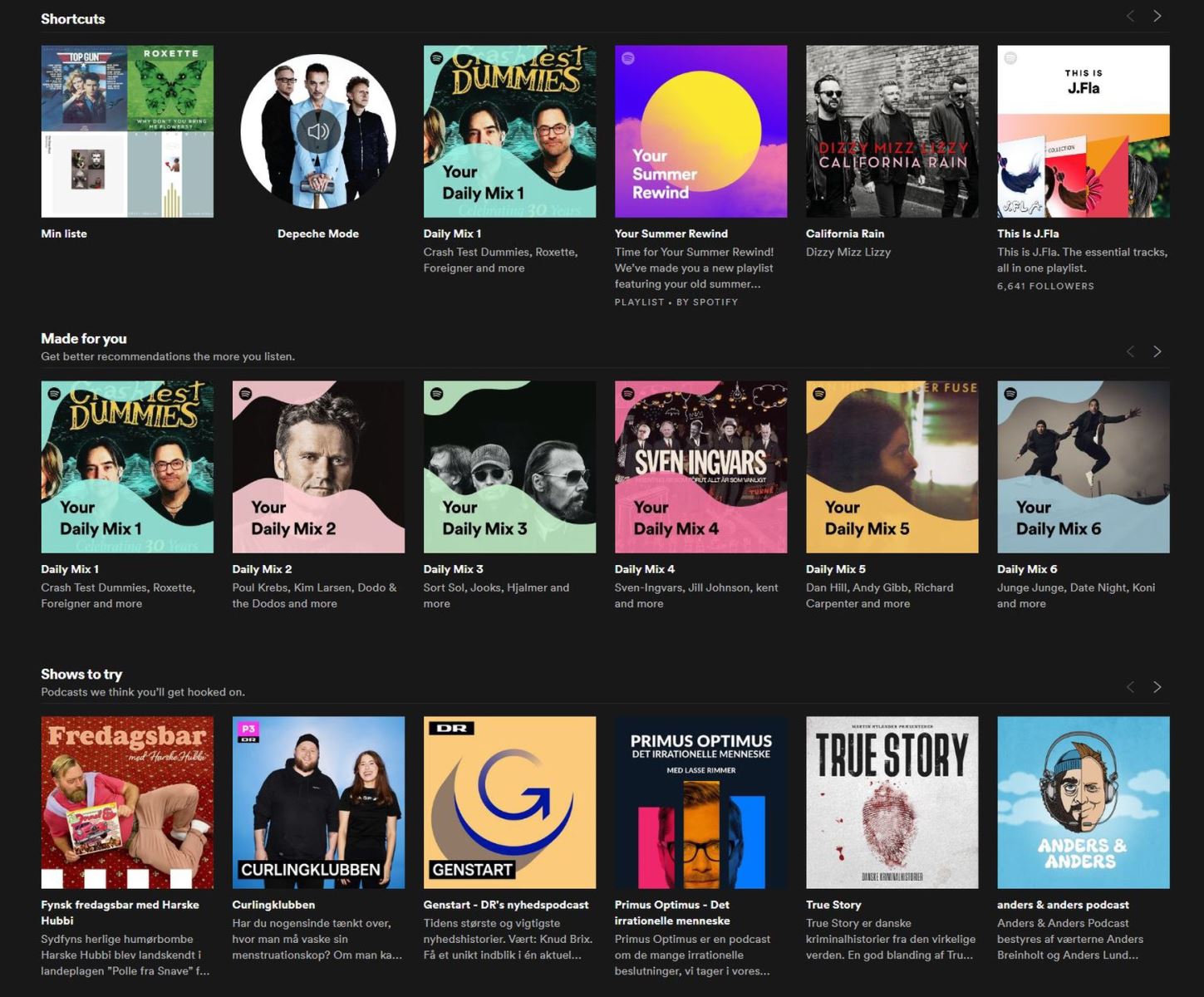
Task: Click '6,641 FOLLOWERS' text
Action: 1045,286
